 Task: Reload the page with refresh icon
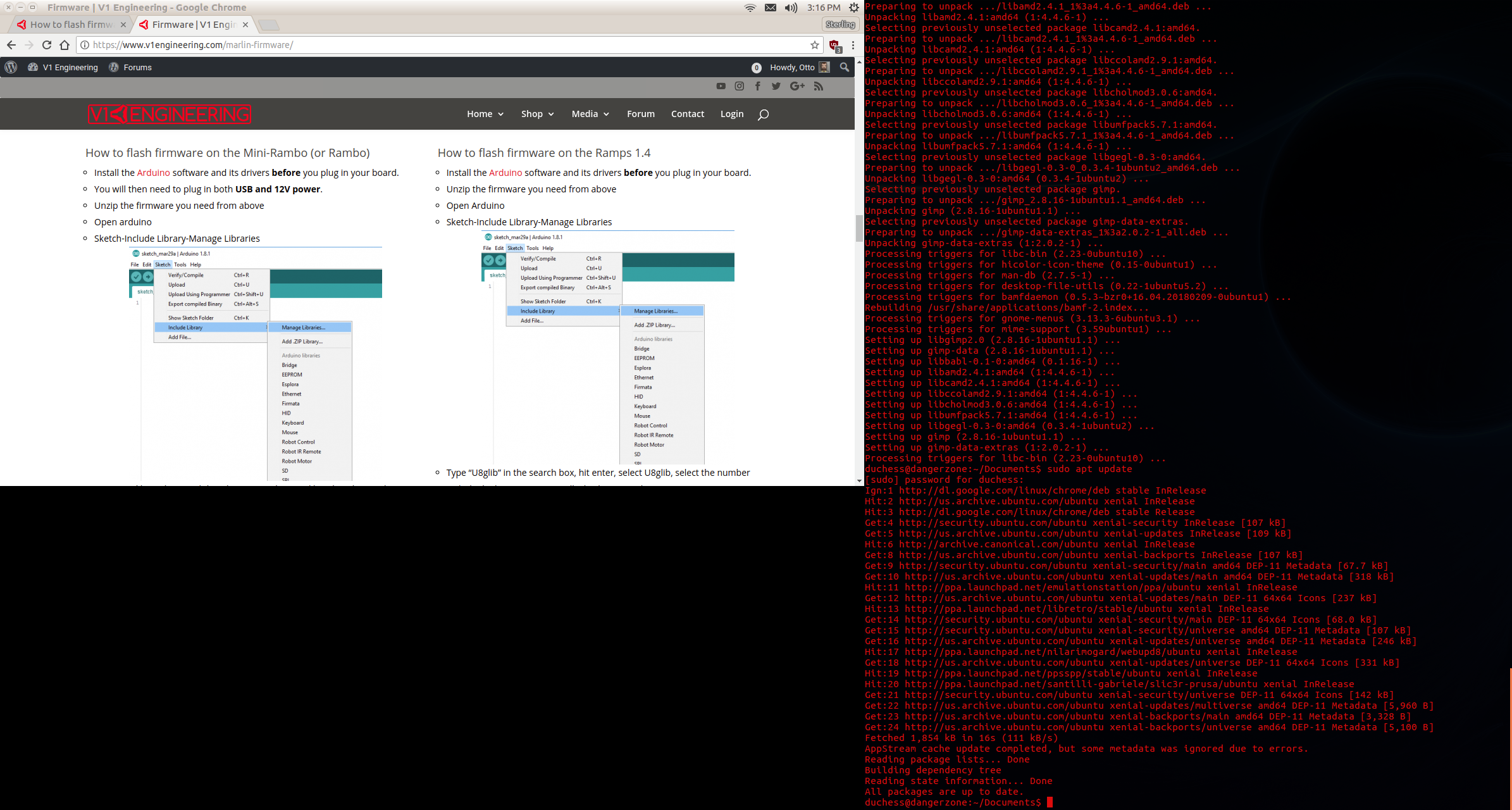click(46, 45)
